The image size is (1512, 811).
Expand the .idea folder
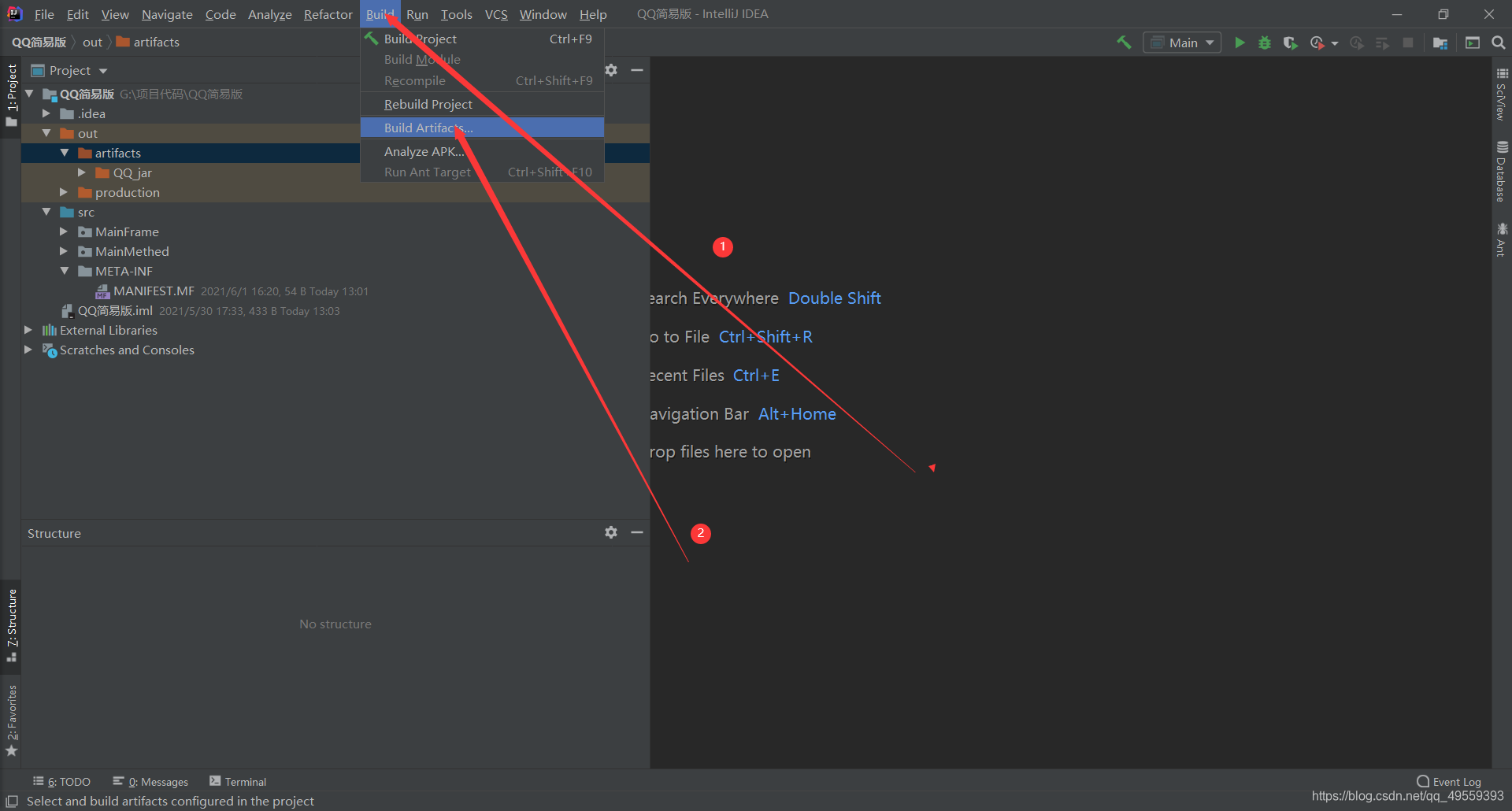point(46,113)
